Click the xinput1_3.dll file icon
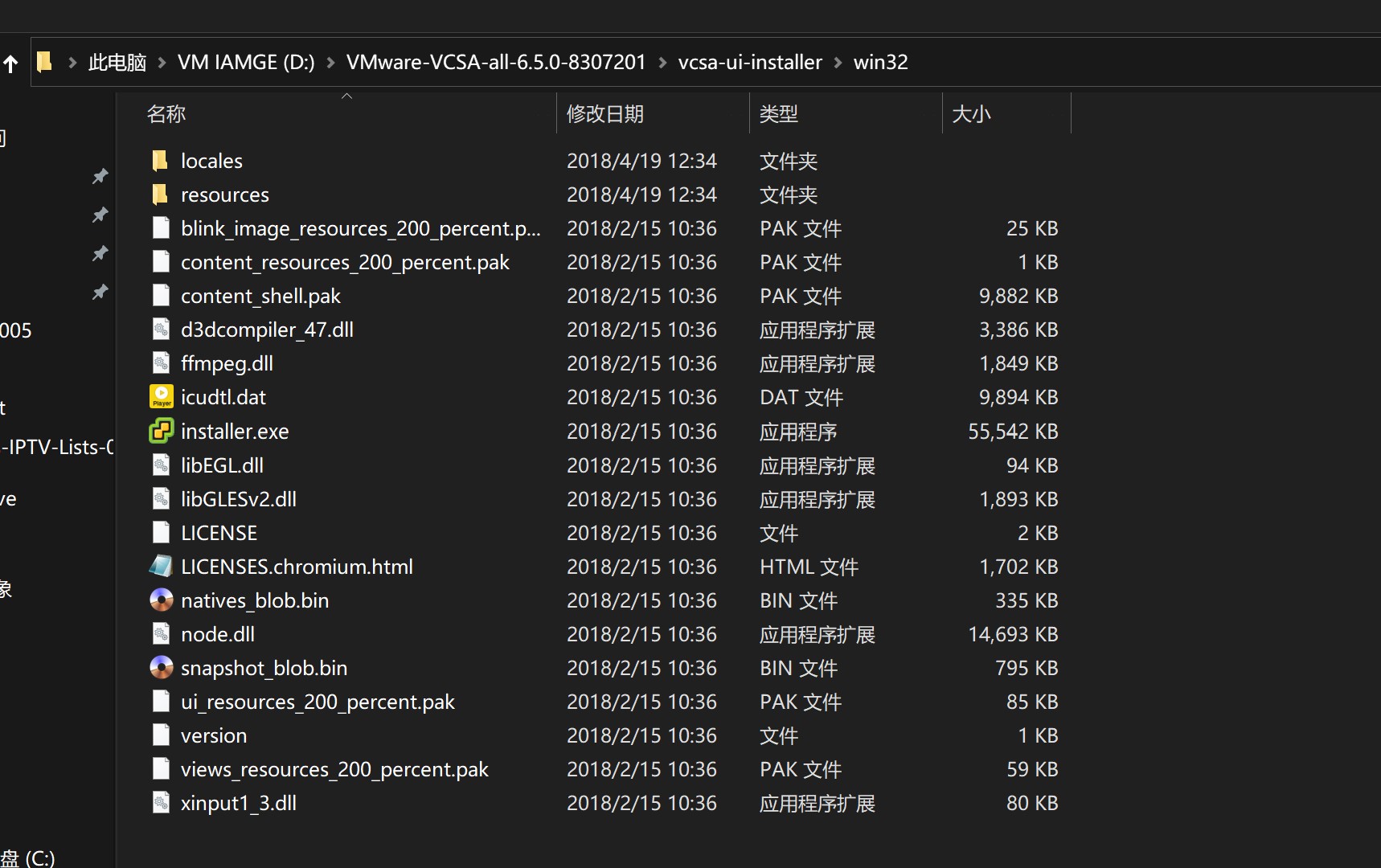The image size is (1381, 868). pyautogui.click(x=161, y=803)
